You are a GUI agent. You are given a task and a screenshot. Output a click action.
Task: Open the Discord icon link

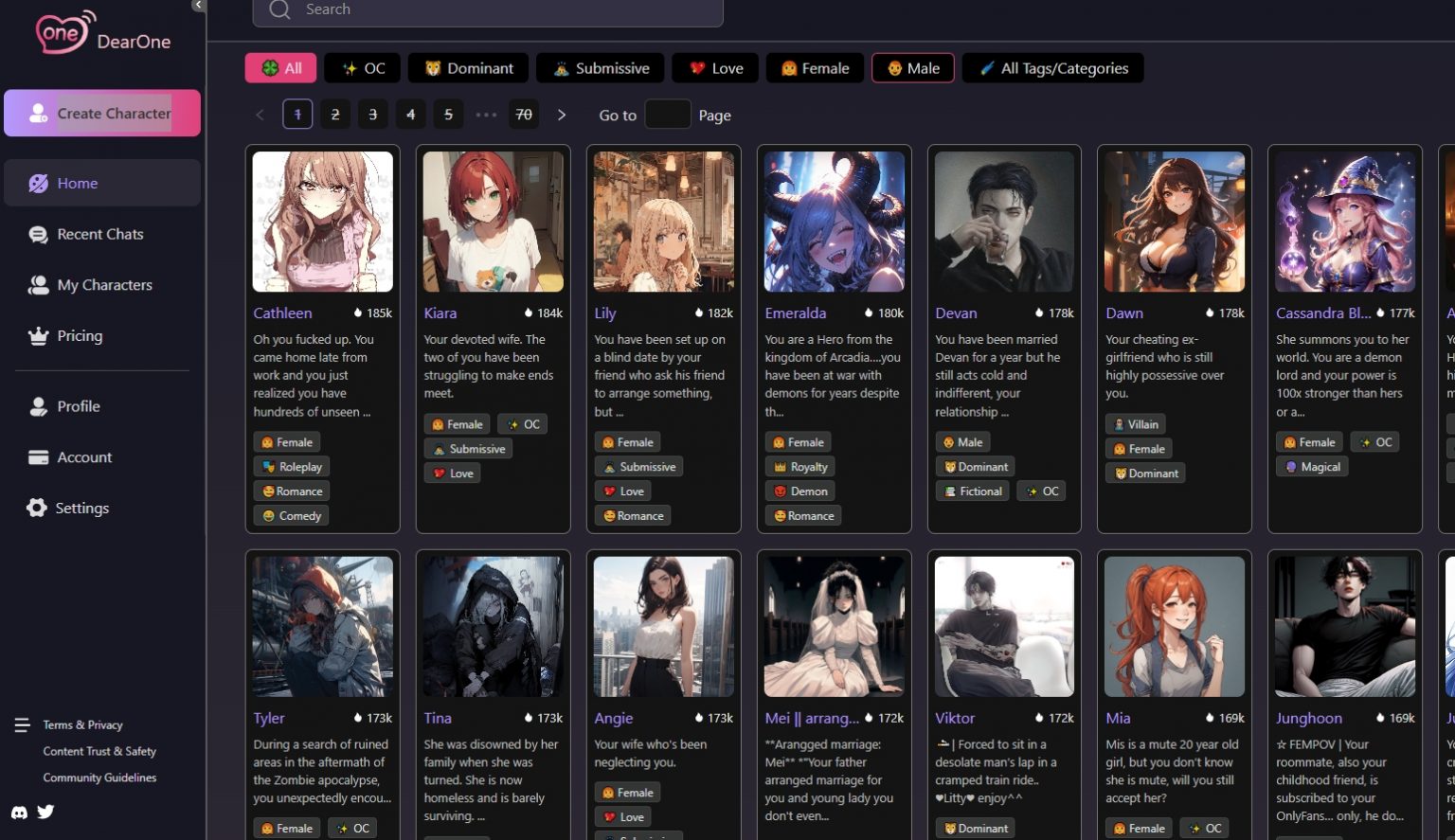pos(19,812)
